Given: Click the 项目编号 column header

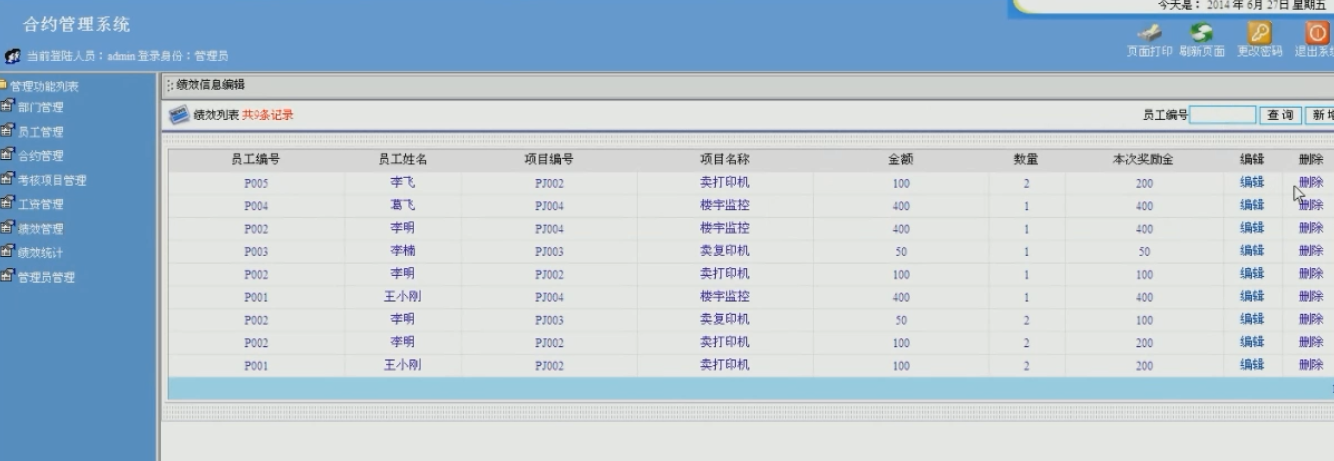Looking at the screenshot, I should pos(549,160).
